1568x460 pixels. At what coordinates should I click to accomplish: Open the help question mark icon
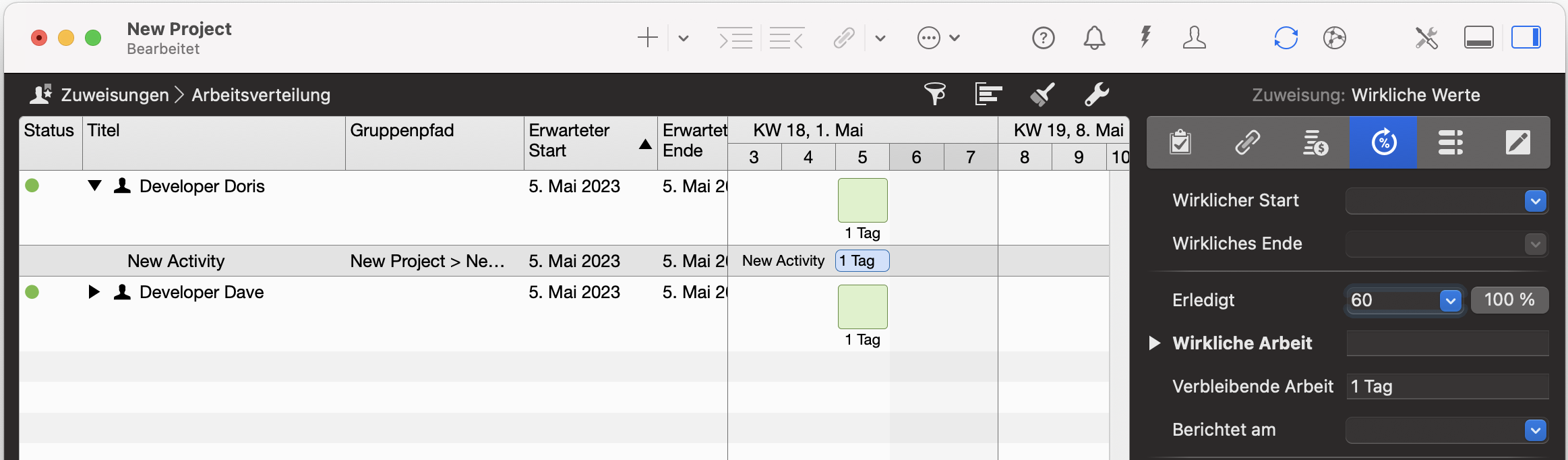[x=1043, y=38]
